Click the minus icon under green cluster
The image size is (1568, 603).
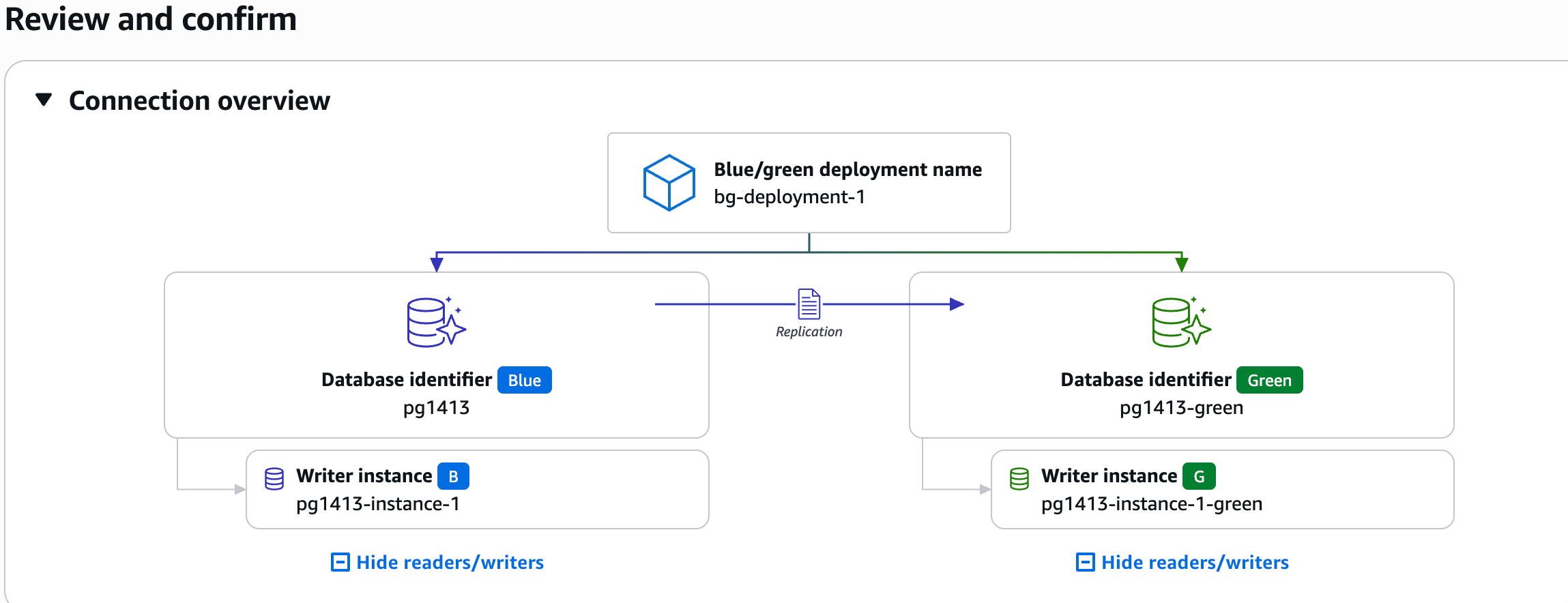tap(1085, 562)
